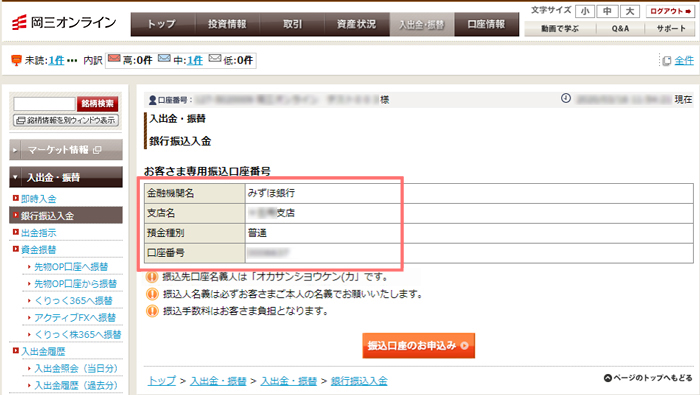The height and width of the screenshot is (395, 700).
Task: Open the サポート page
Action: (x=671, y=29)
